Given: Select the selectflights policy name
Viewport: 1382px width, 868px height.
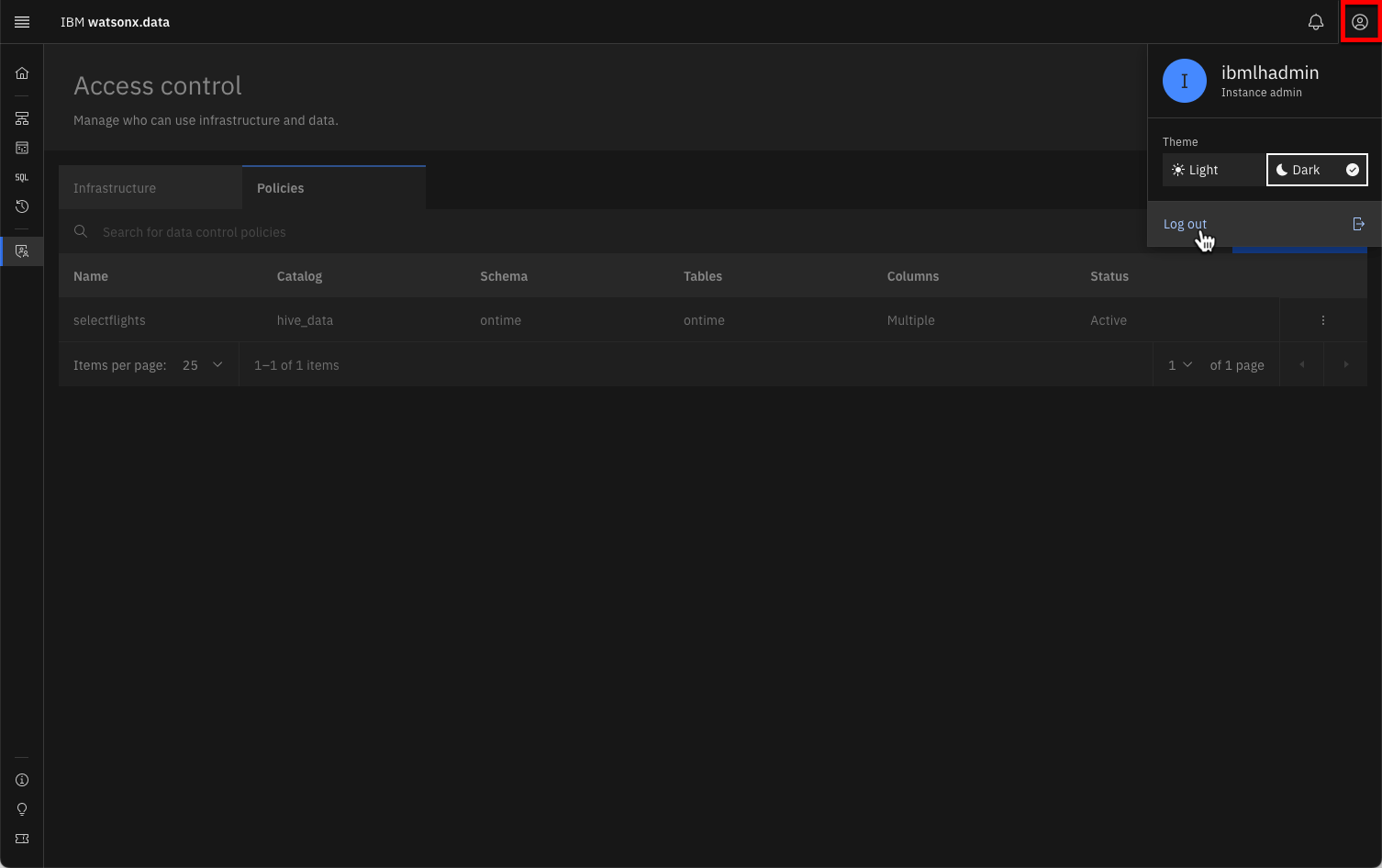Looking at the screenshot, I should [109, 320].
